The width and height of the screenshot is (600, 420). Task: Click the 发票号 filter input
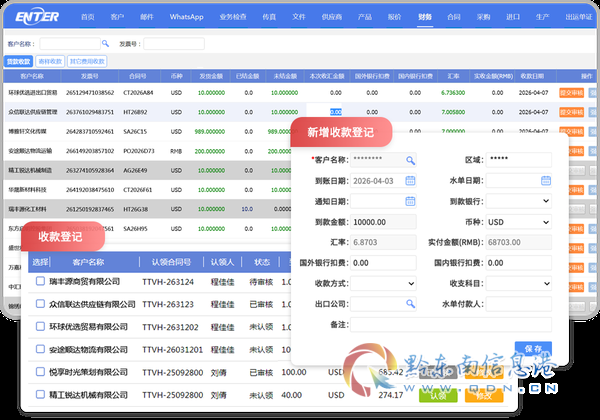(174, 44)
